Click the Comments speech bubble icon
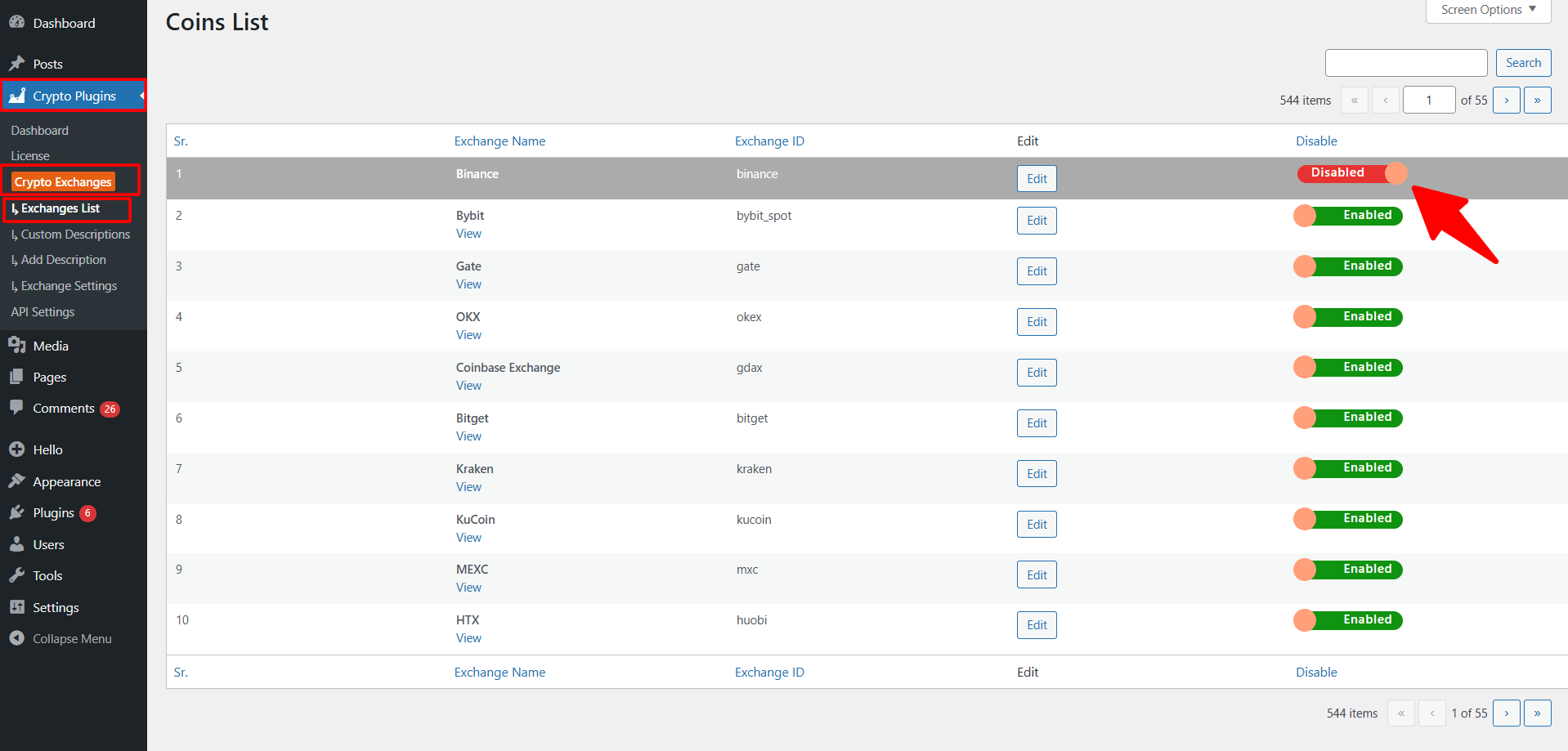 [x=16, y=408]
